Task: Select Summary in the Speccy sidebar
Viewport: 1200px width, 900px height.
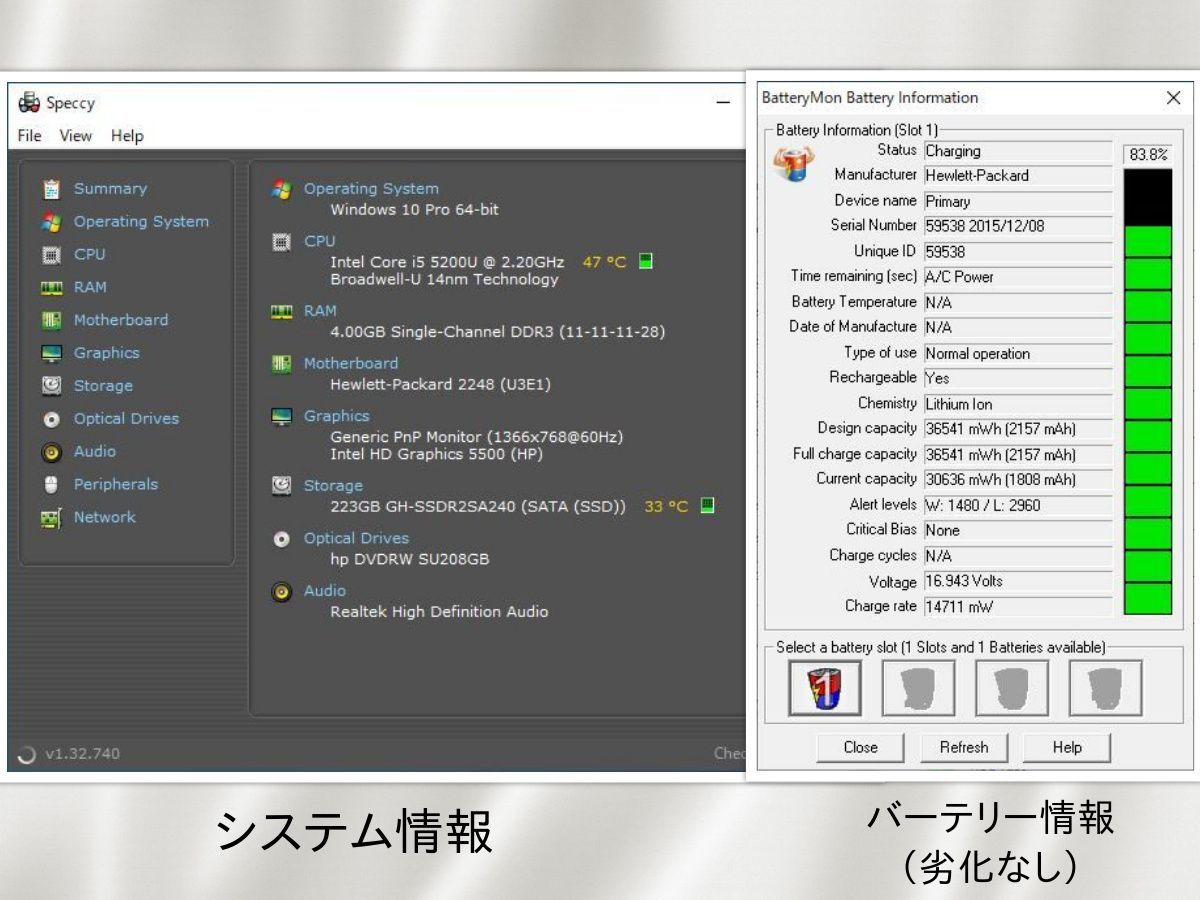Action: point(110,189)
